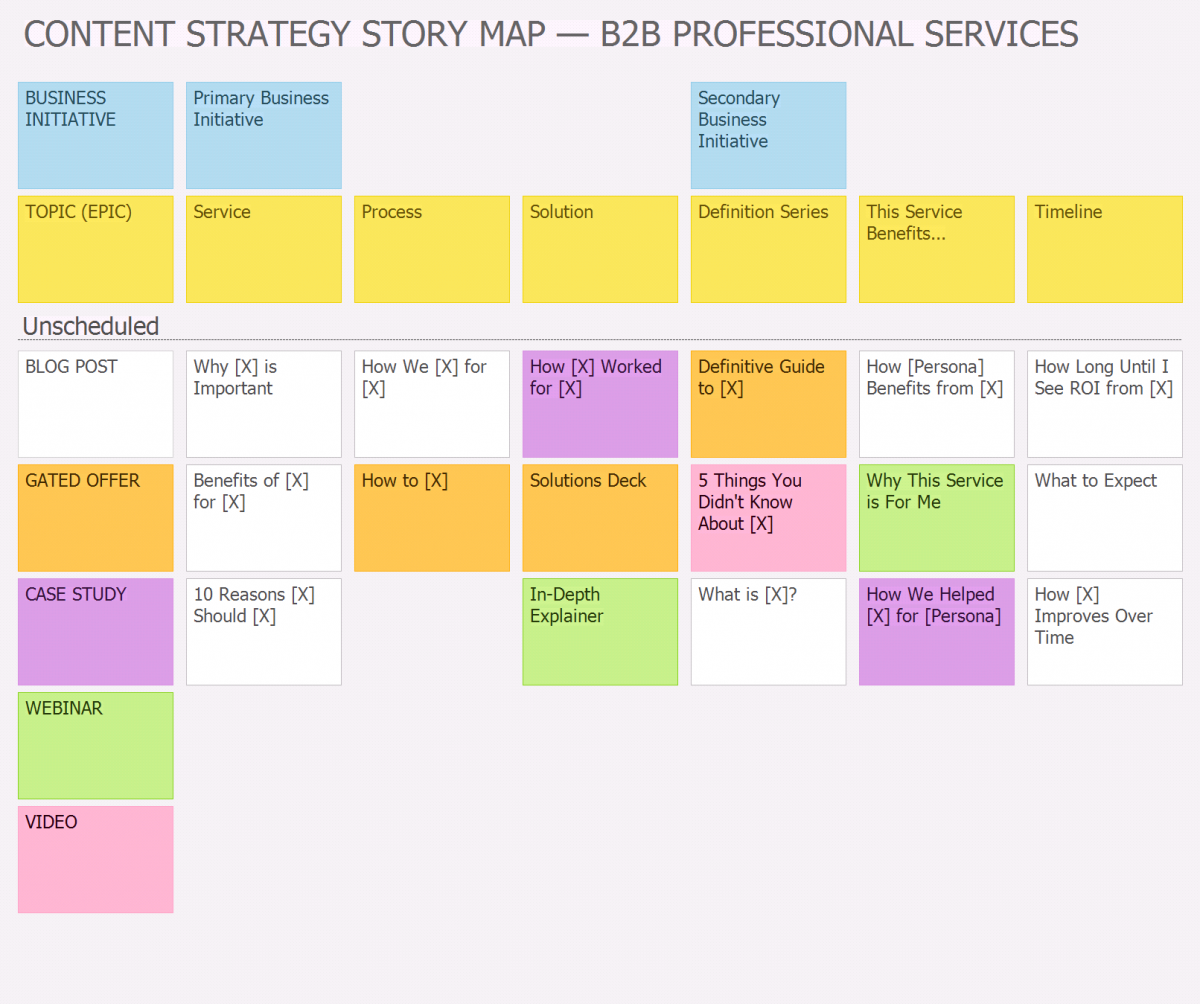This screenshot has width=1200, height=1004.
Task: Select the "10 Reasons [X] Should [X]" card
Action: (263, 632)
